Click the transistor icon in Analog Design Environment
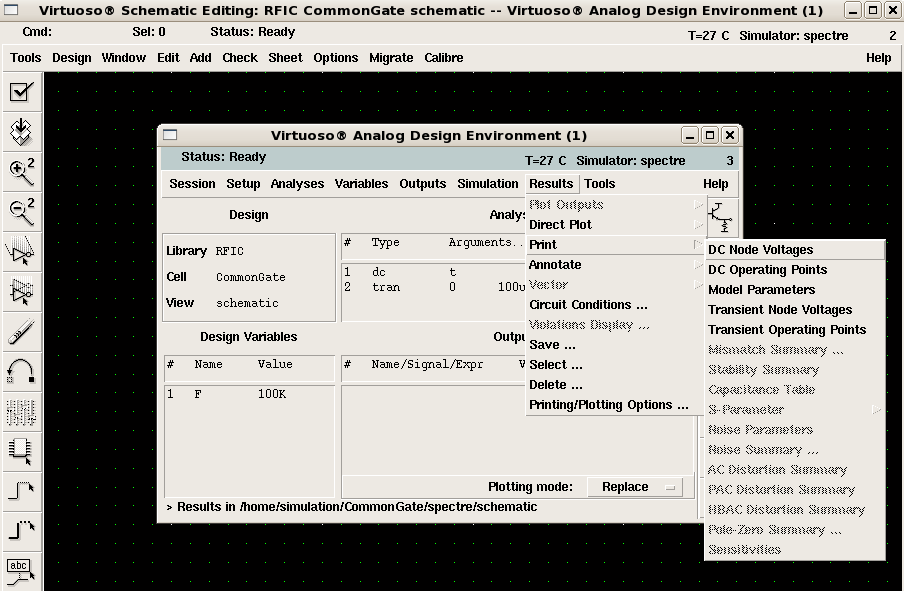 tap(720, 217)
